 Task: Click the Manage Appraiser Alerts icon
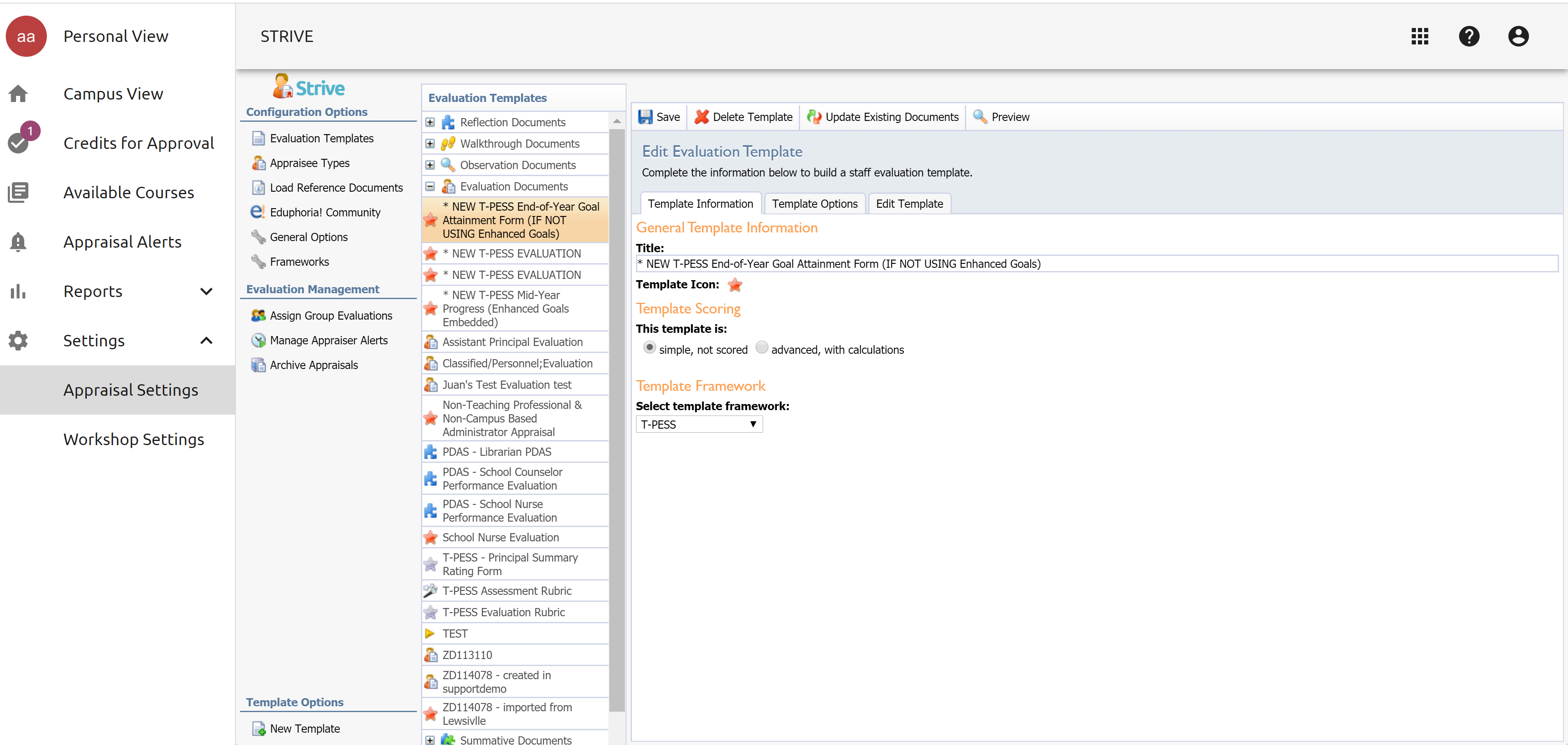pos(259,341)
